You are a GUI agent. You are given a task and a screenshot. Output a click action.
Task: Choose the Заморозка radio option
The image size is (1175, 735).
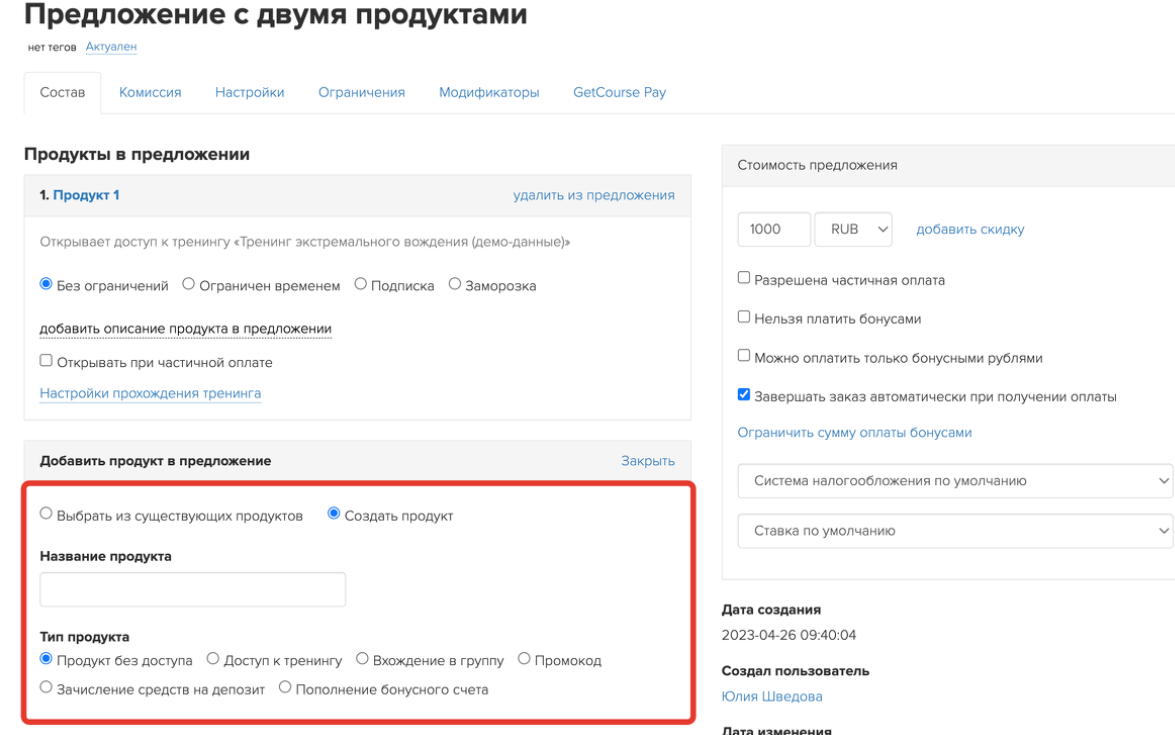[454, 284]
